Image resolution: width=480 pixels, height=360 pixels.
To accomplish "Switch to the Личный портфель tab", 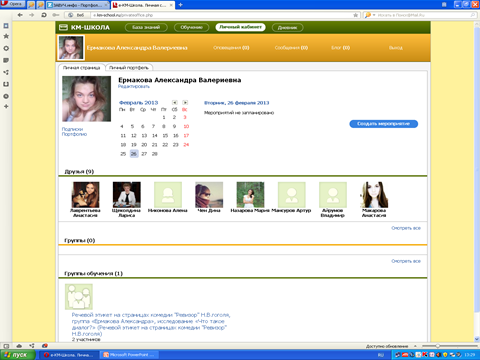I will point(129,68).
